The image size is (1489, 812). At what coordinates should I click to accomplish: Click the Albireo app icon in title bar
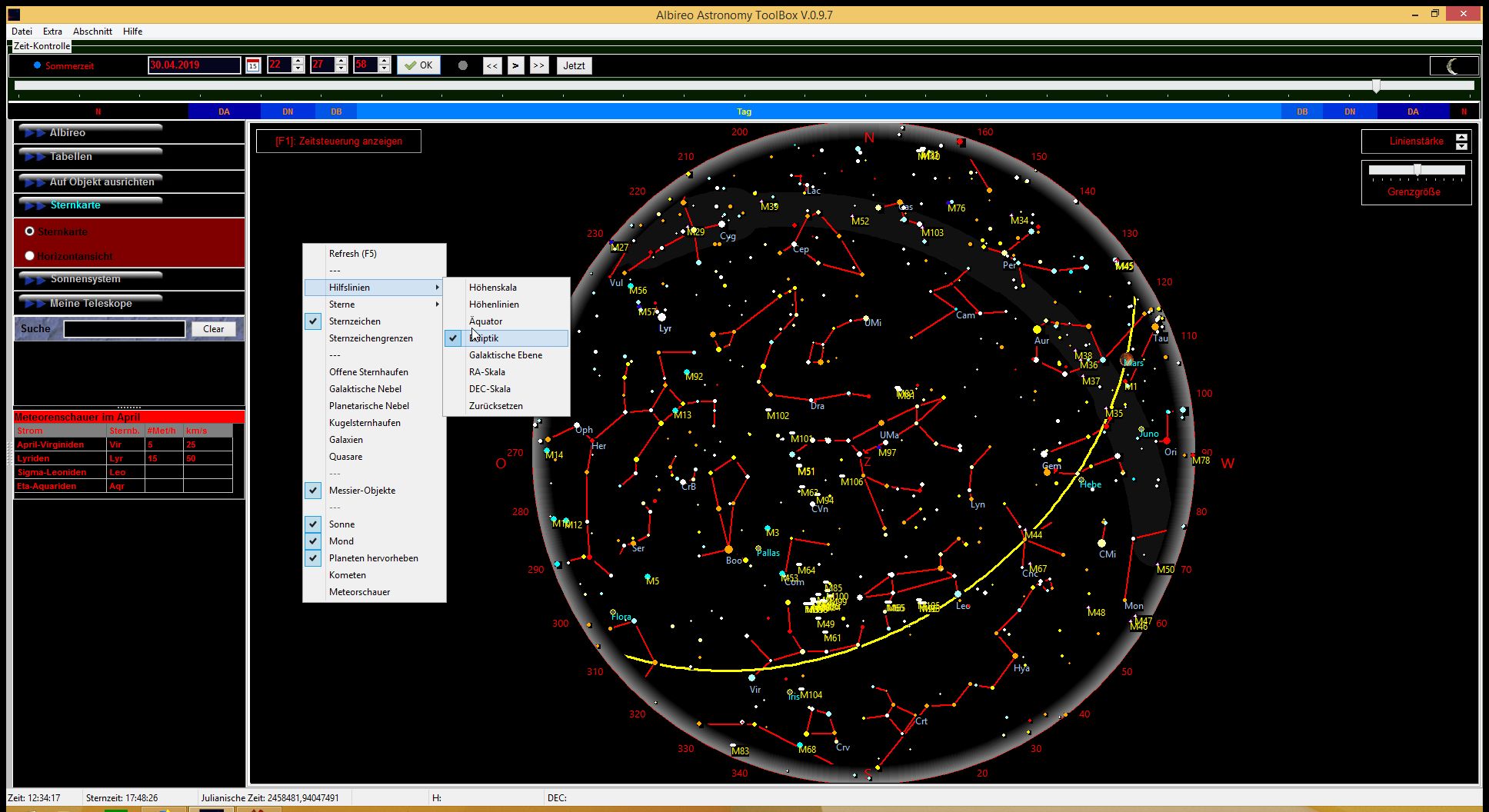pos(13,15)
